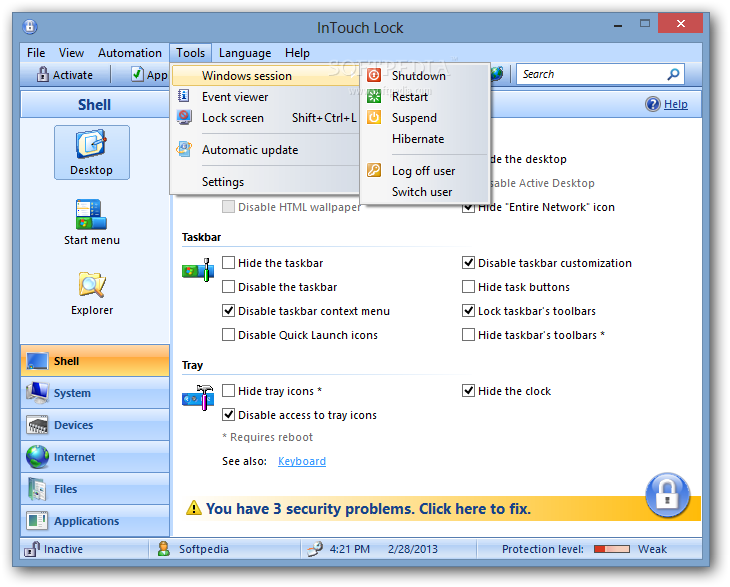Open the Language menu
Viewport: 730px width, 587px height.
pos(245,53)
